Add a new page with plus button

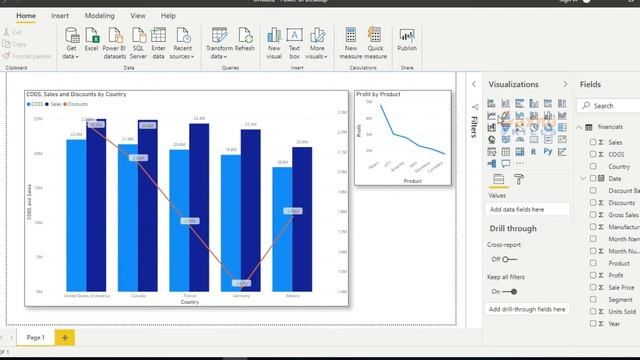click(65, 338)
